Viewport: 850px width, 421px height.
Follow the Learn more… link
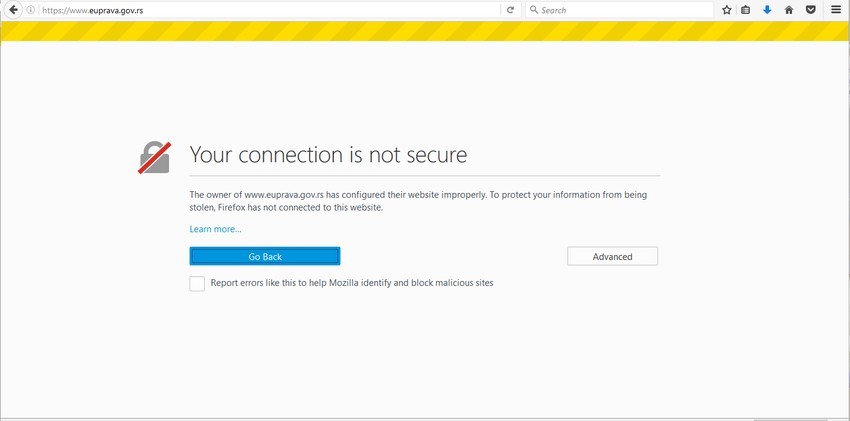click(x=215, y=229)
